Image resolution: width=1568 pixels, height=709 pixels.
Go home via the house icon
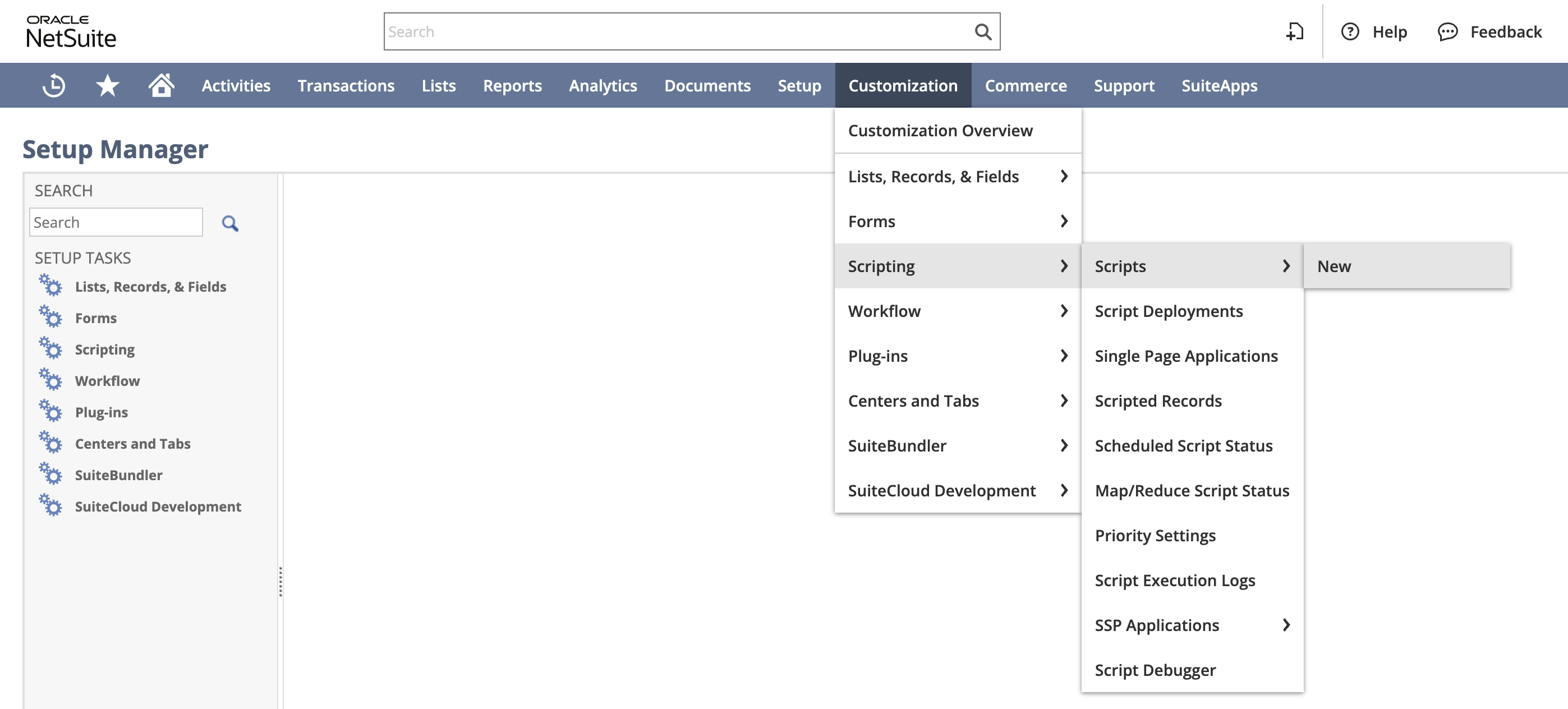[x=162, y=85]
